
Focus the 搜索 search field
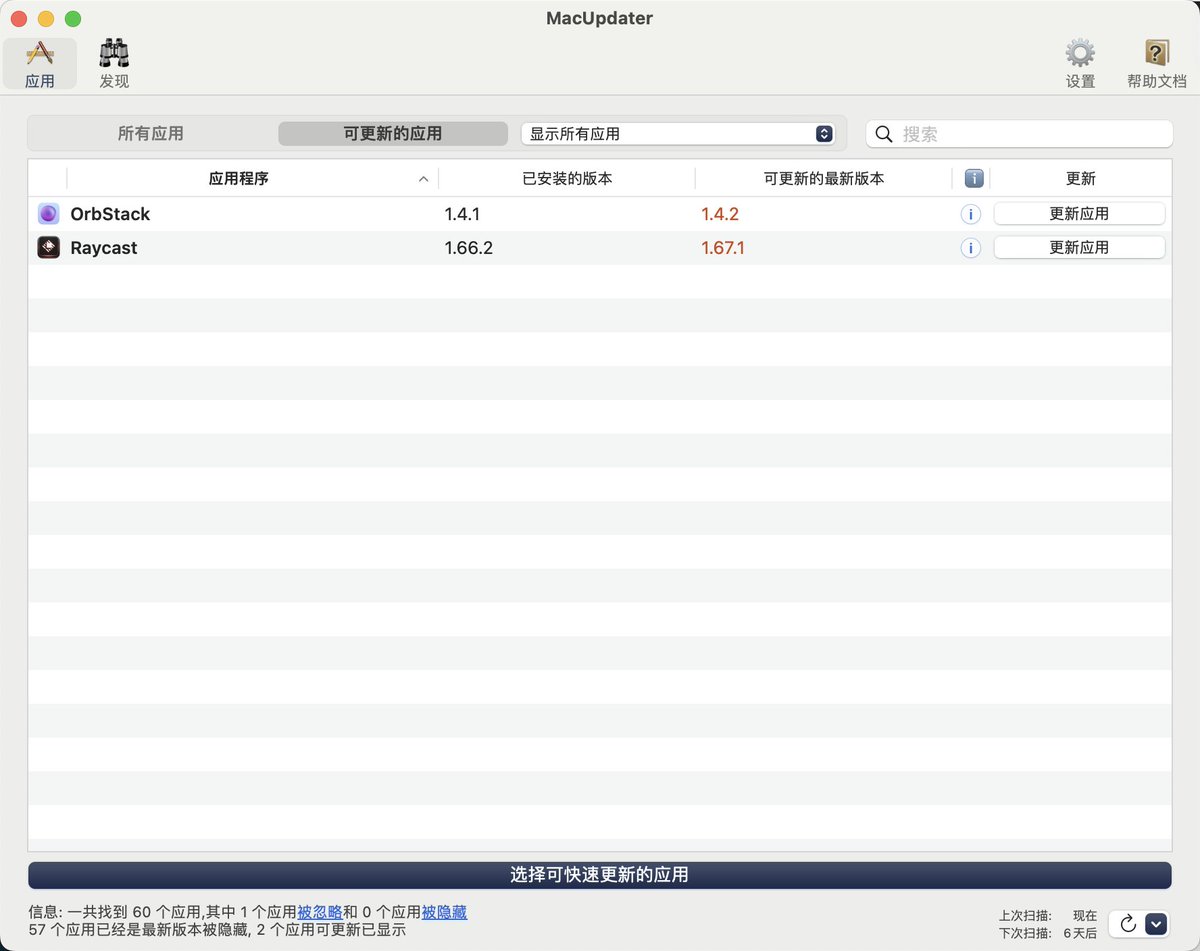point(1019,134)
